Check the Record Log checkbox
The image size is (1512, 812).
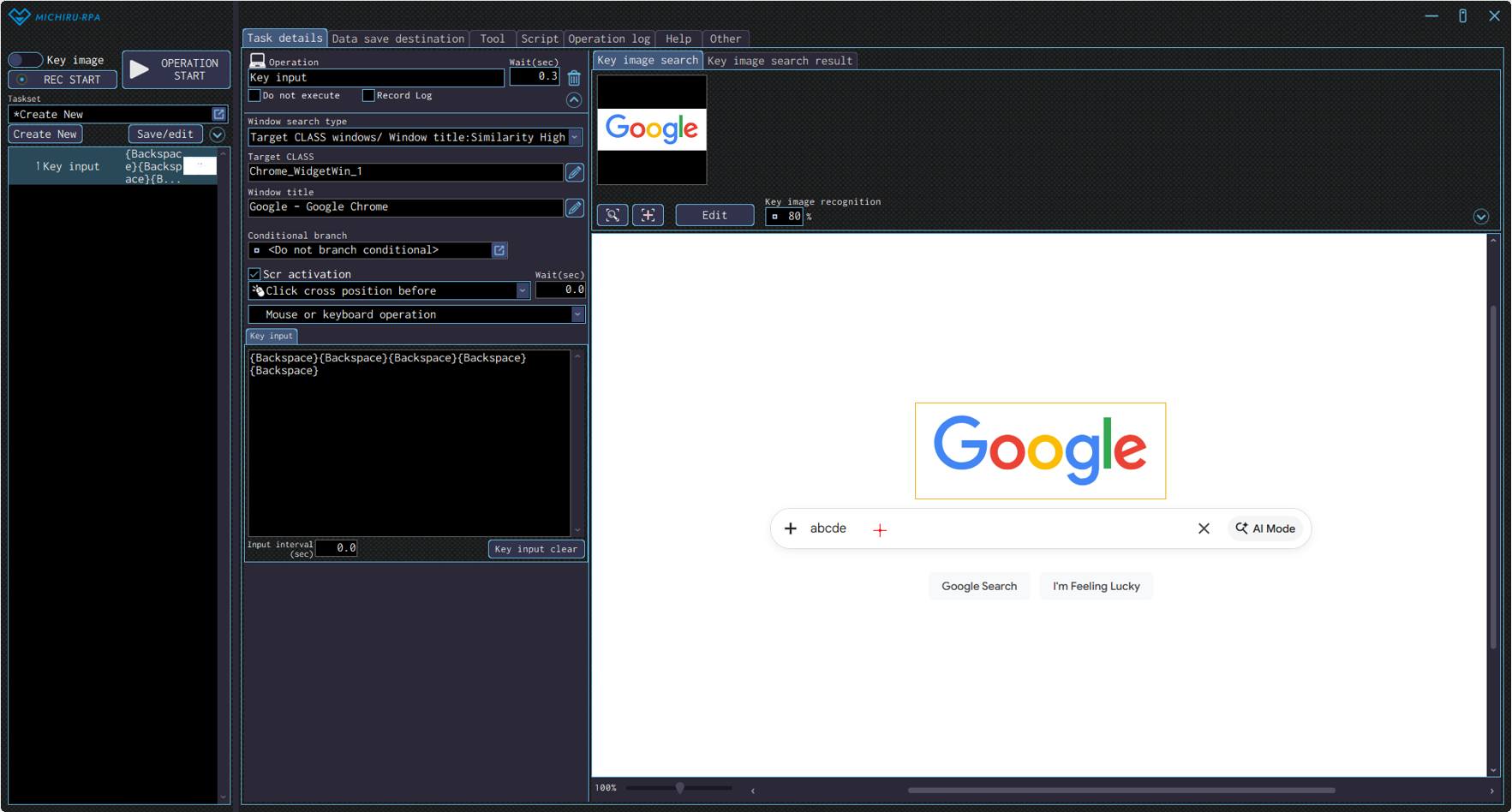pyautogui.click(x=368, y=95)
